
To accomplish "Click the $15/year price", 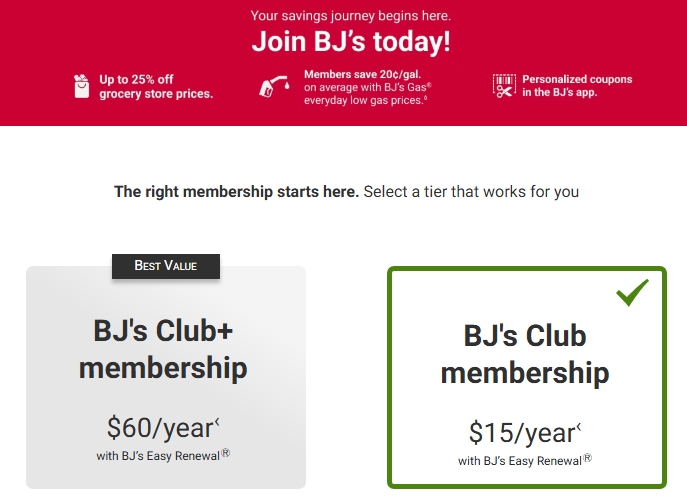I will coord(521,433).
